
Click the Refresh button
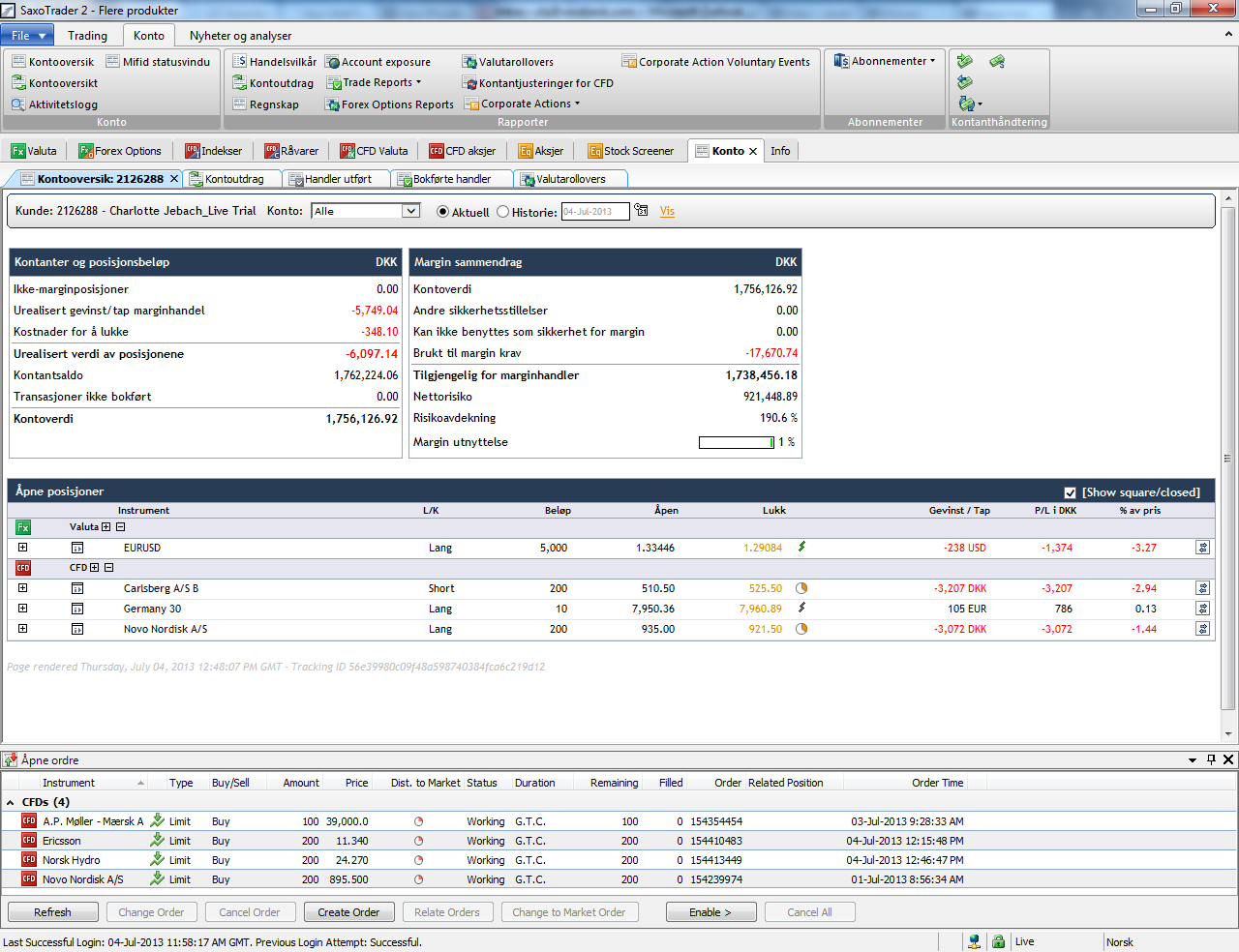[52, 912]
